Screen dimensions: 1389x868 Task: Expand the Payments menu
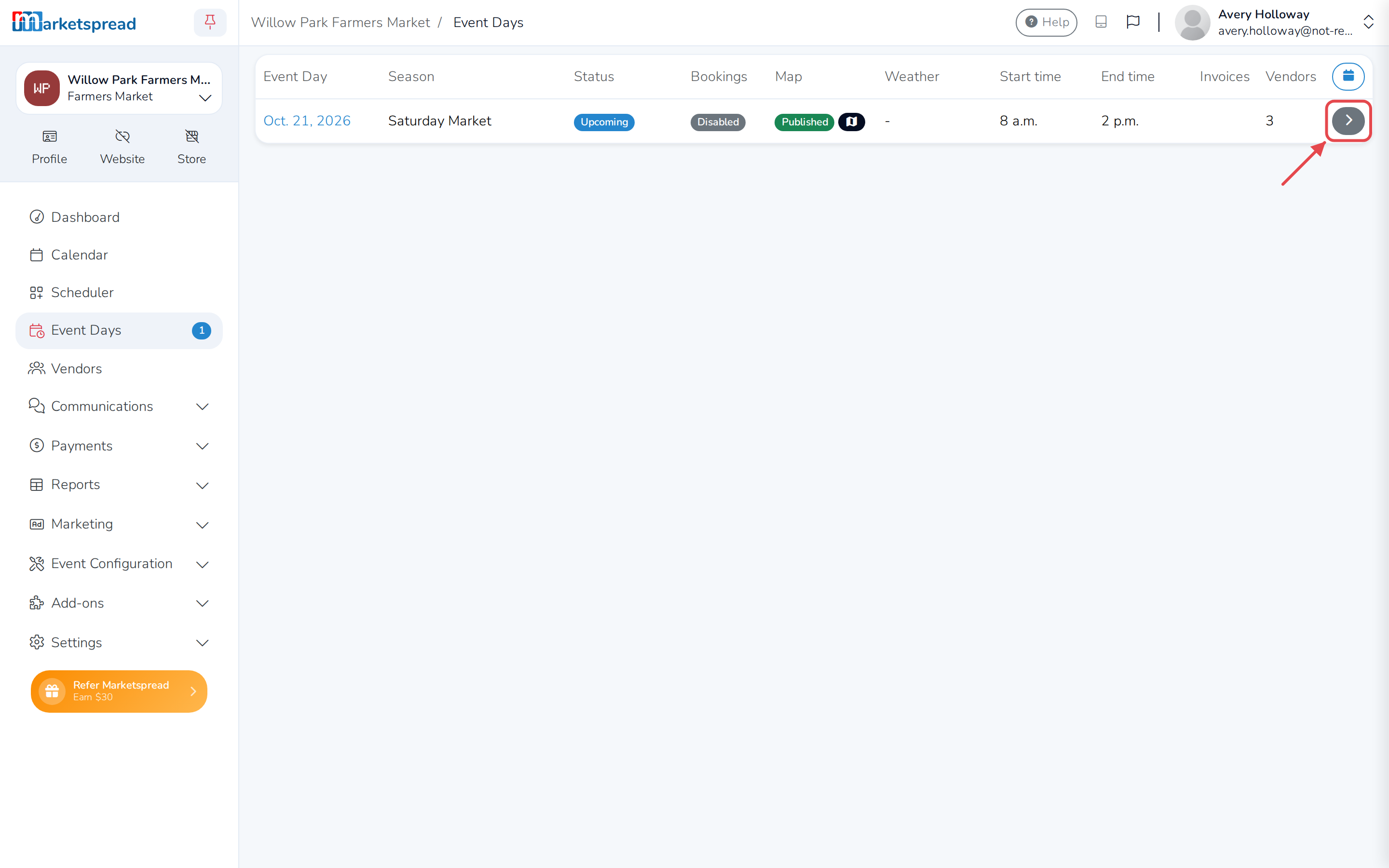point(119,446)
